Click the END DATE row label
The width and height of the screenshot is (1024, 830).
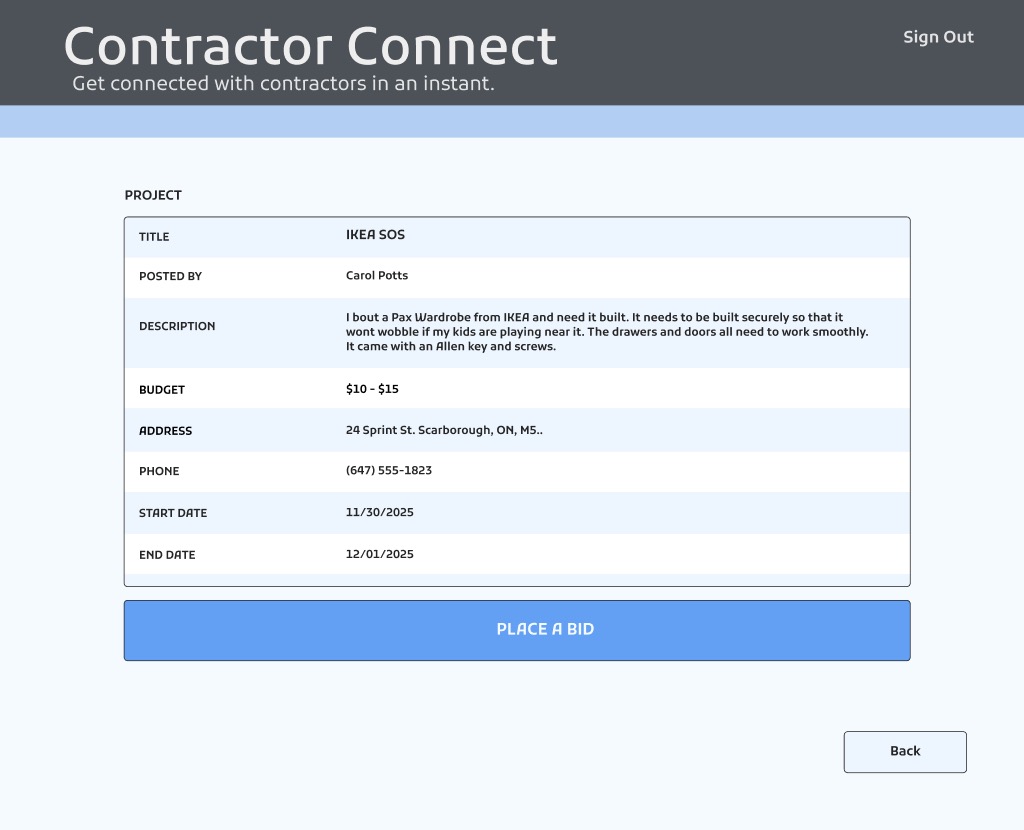click(x=167, y=555)
